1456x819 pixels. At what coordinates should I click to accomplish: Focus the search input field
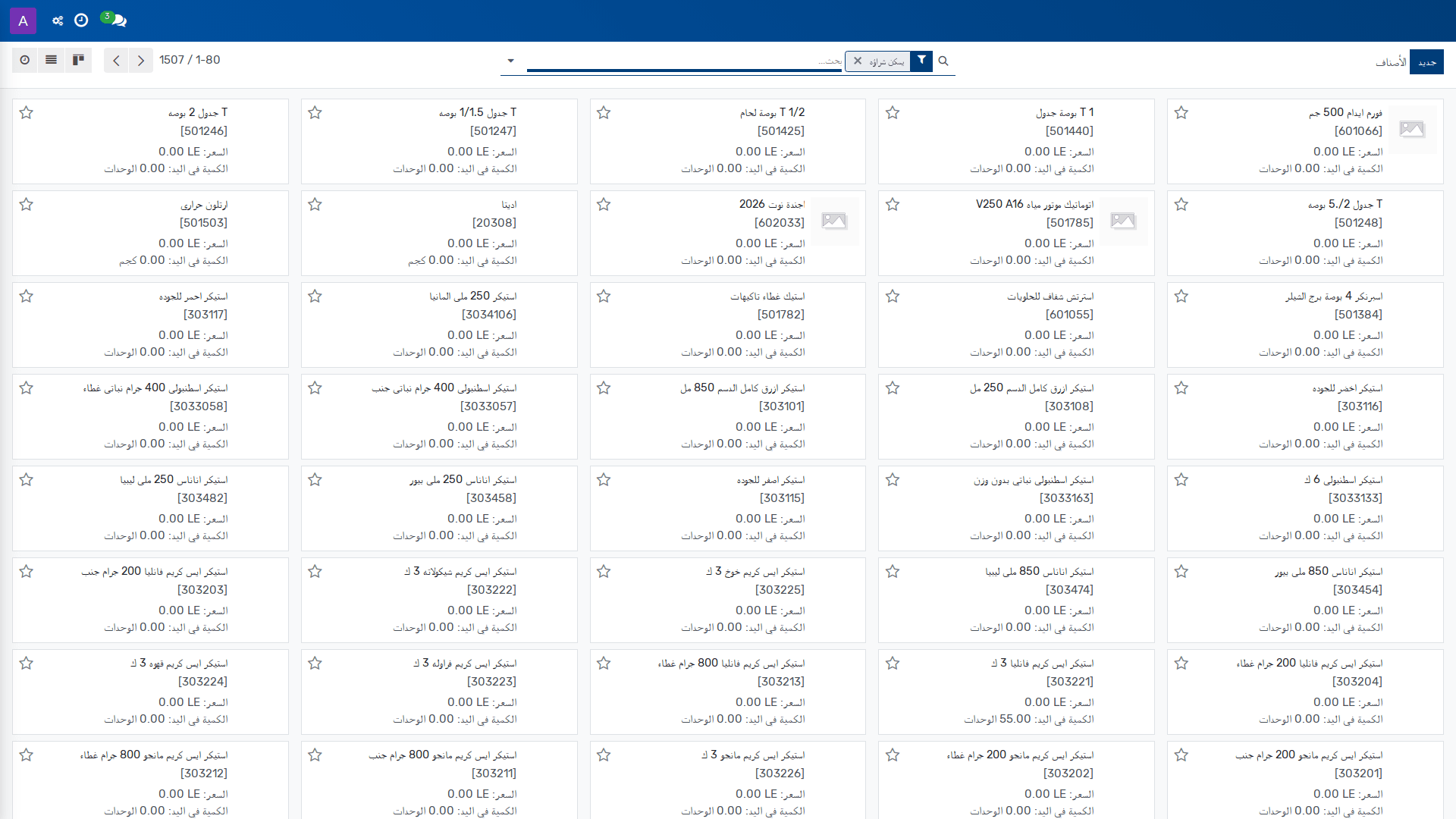[x=684, y=61]
